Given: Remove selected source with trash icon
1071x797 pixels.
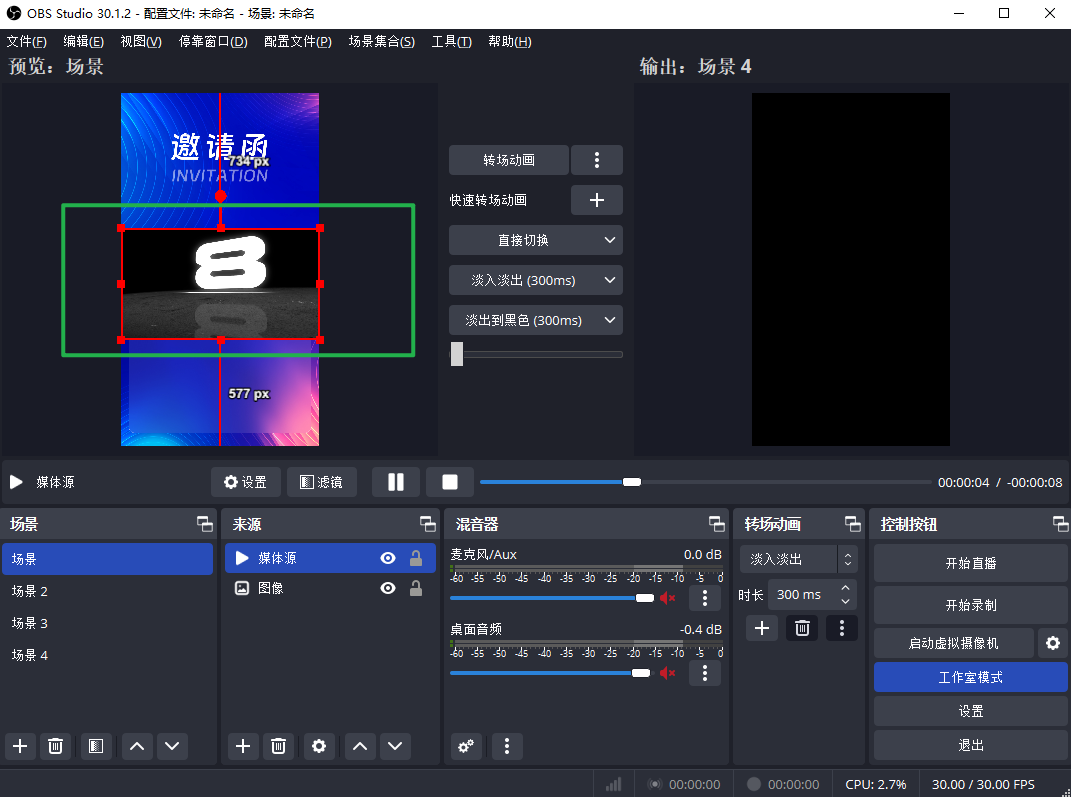Looking at the screenshot, I should point(279,745).
